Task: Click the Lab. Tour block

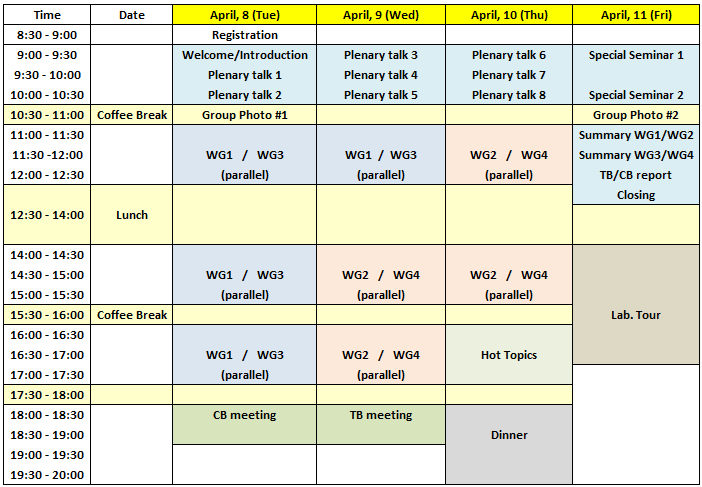Action: point(636,315)
